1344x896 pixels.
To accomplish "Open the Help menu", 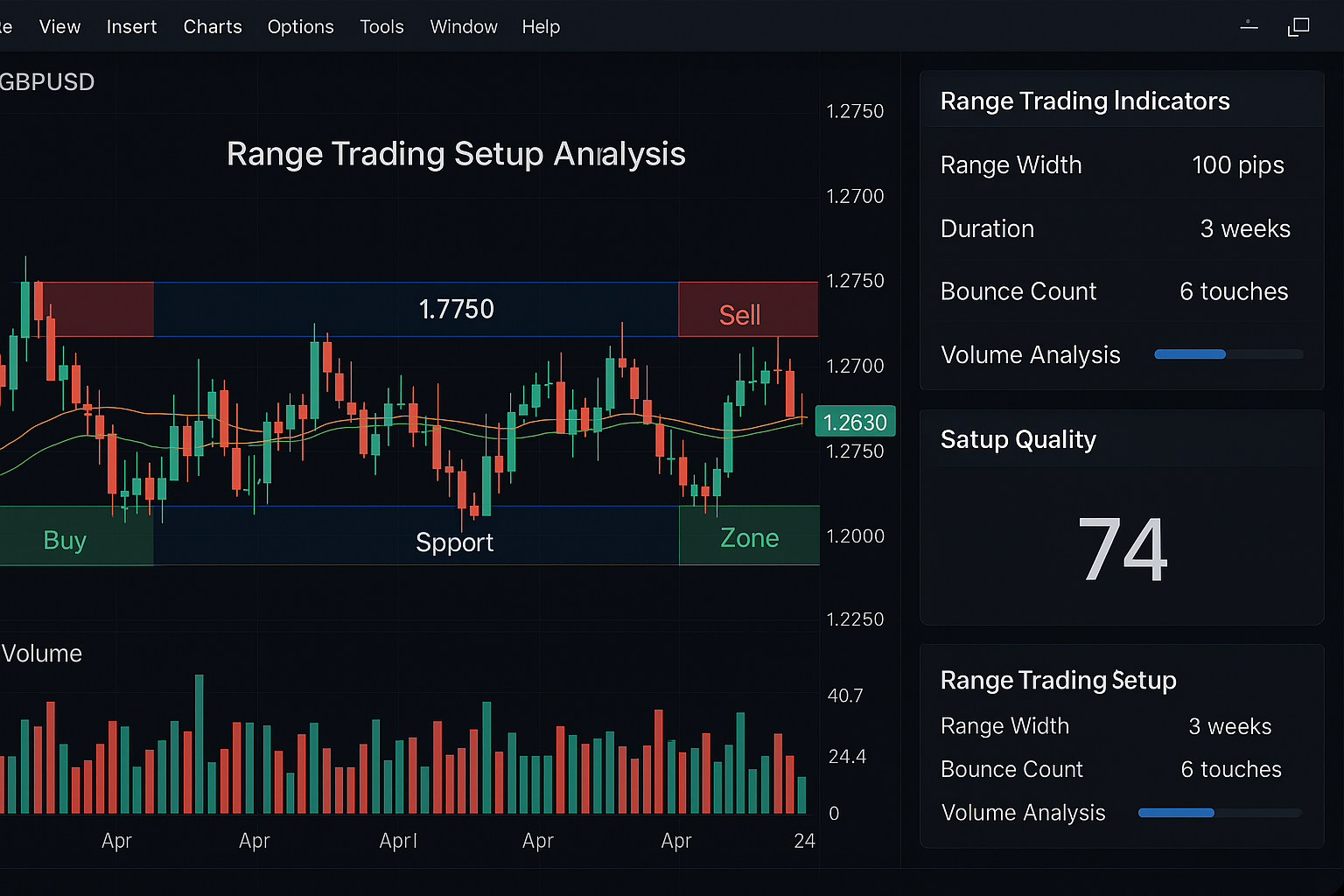I will pos(541,27).
